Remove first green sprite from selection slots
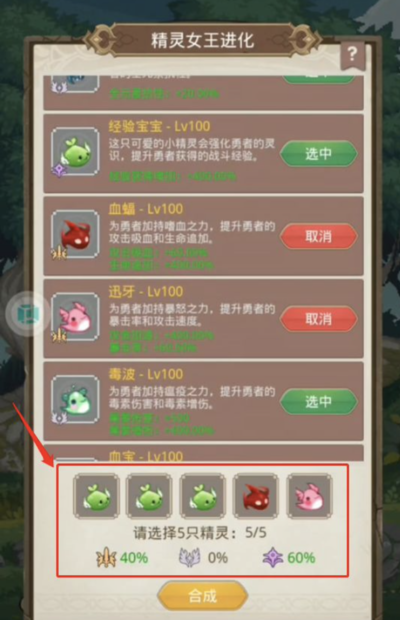 click(96, 496)
